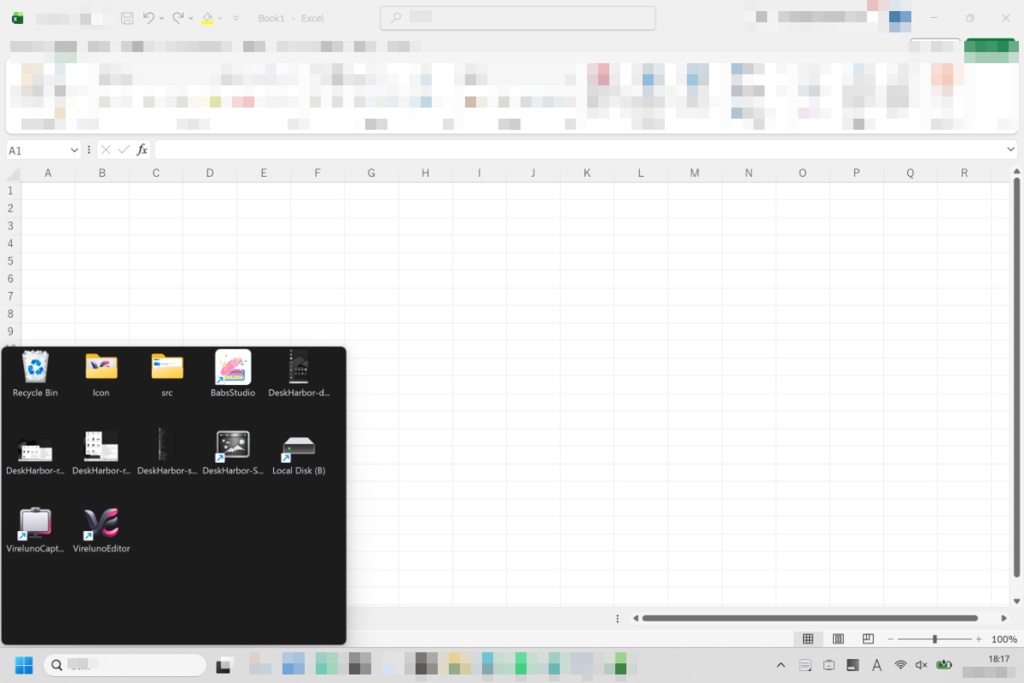
Task: Select the folder named Icon
Action: (x=101, y=373)
